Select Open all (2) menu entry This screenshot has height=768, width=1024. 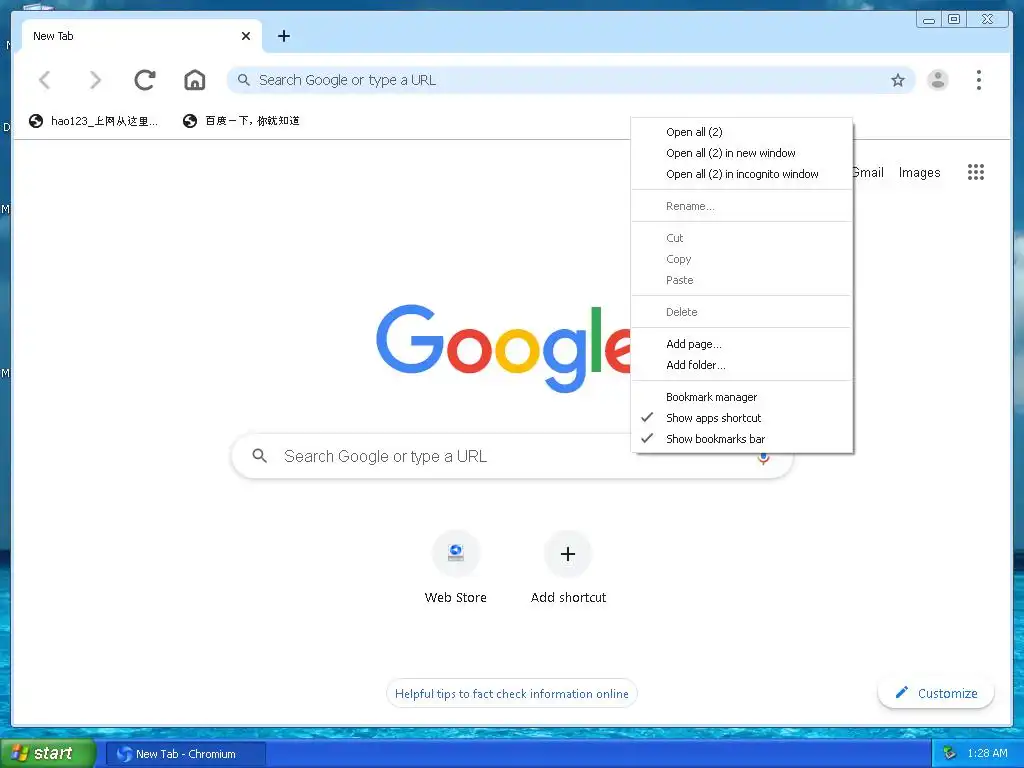[x=742, y=132]
